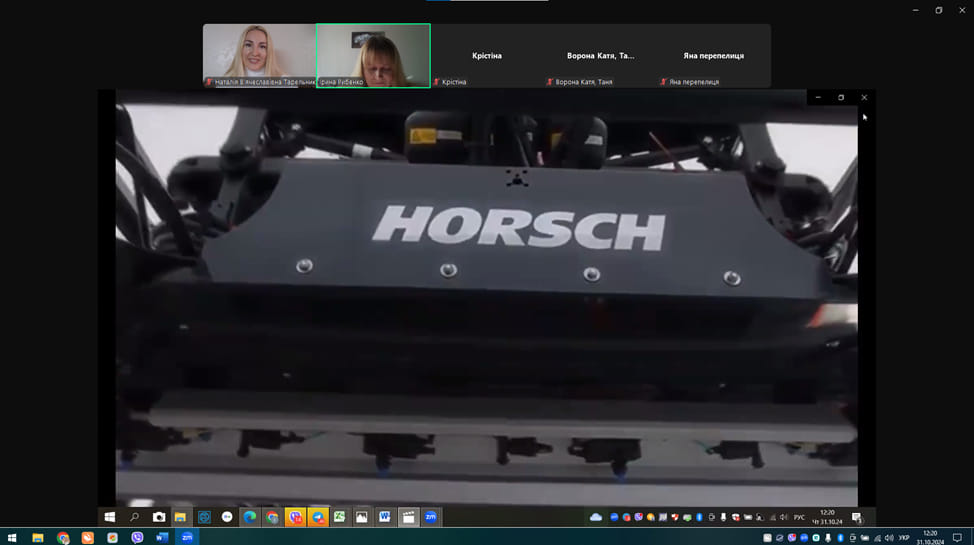Screen dimensions: 974x545
Task: Open Start menu in the shared screen taskbar
Action: point(110,517)
